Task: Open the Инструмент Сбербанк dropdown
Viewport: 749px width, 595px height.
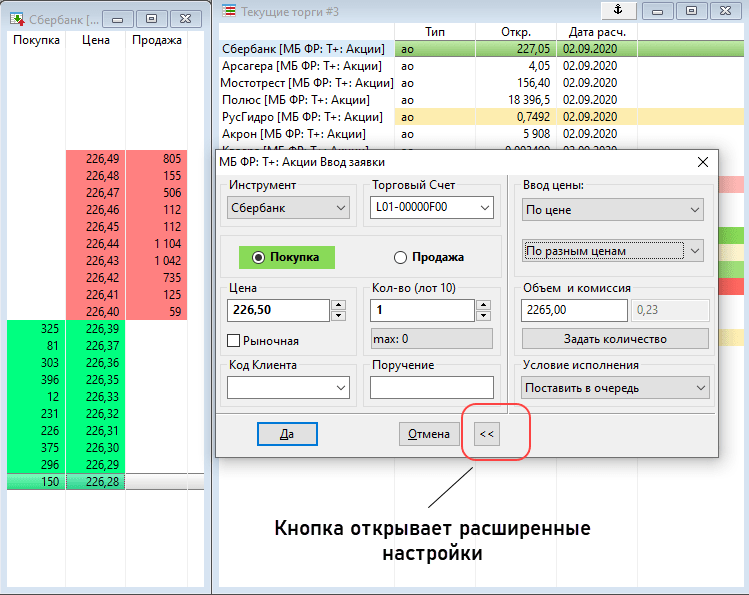Action: point(288,208)
